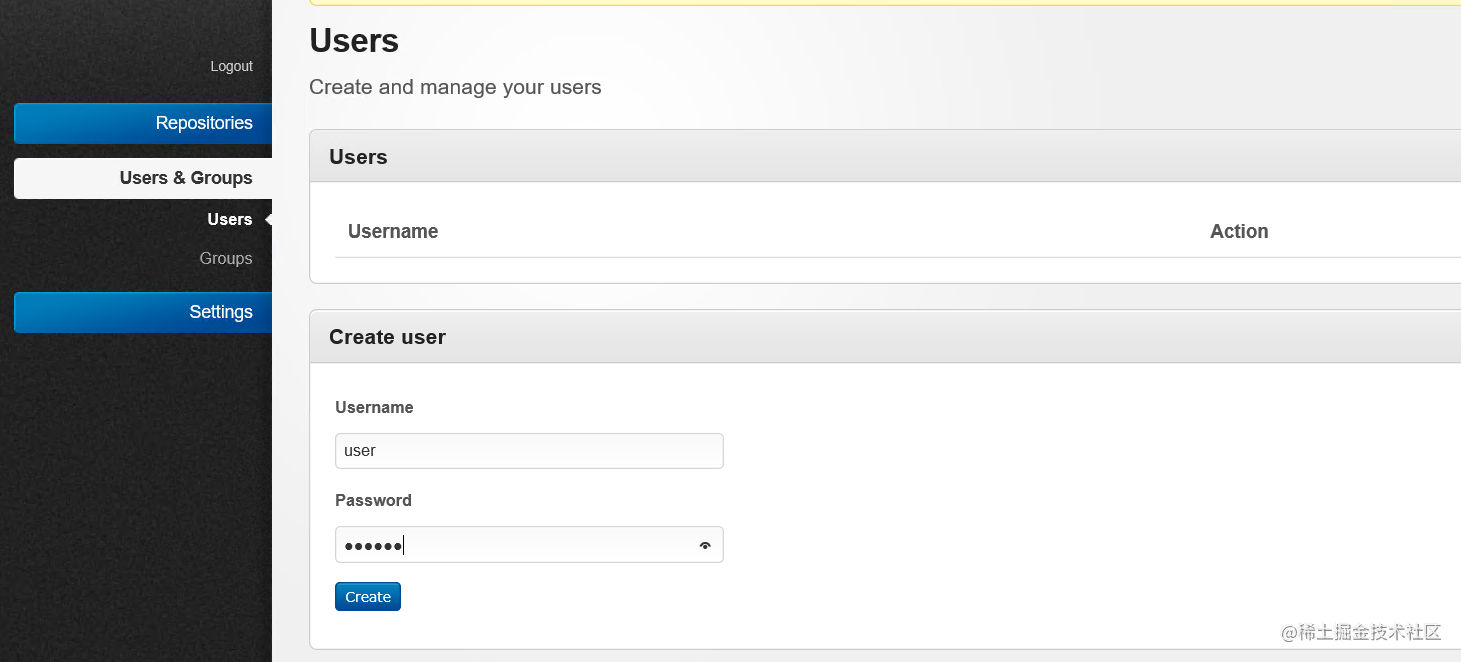Open the Repositories section
This screenshot has height=662, width=1461.
(143, 123)
